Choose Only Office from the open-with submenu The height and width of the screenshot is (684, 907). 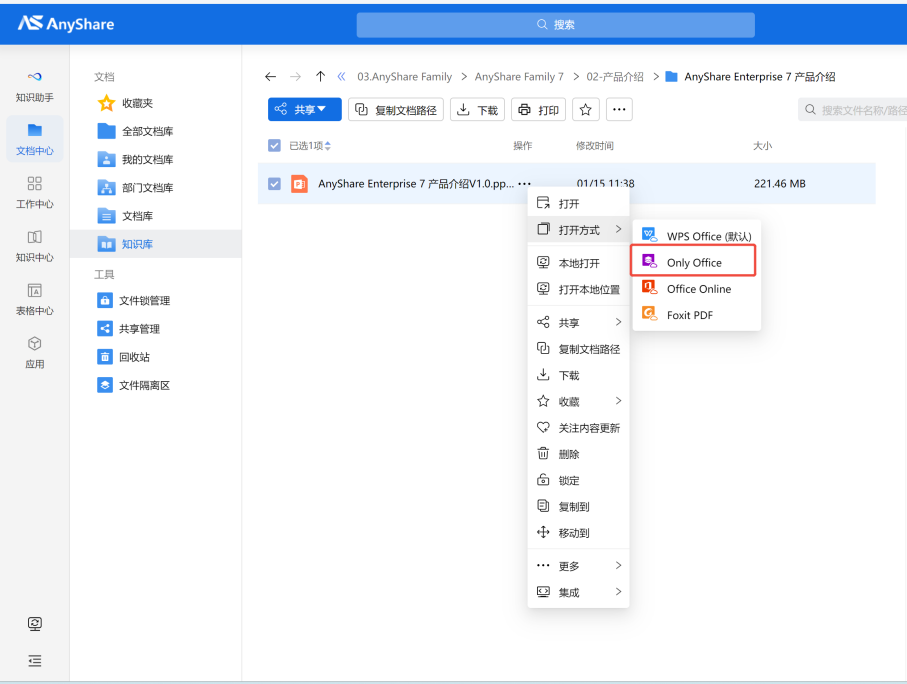pyautogui.click(x=693, y=262)
